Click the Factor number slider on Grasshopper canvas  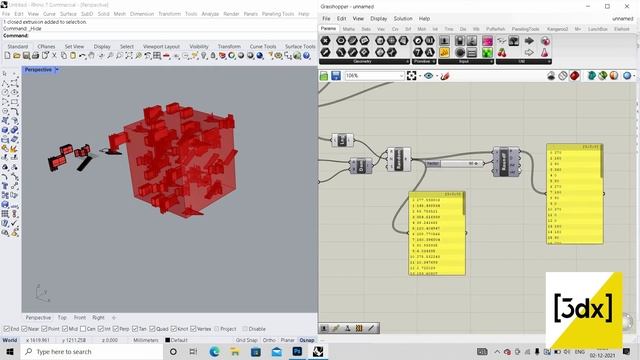[x=454, y=164]
